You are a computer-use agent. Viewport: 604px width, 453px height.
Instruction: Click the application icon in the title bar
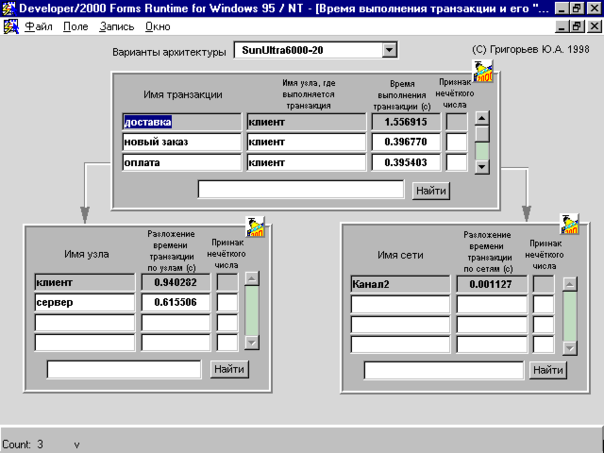[x=9, y=8]
